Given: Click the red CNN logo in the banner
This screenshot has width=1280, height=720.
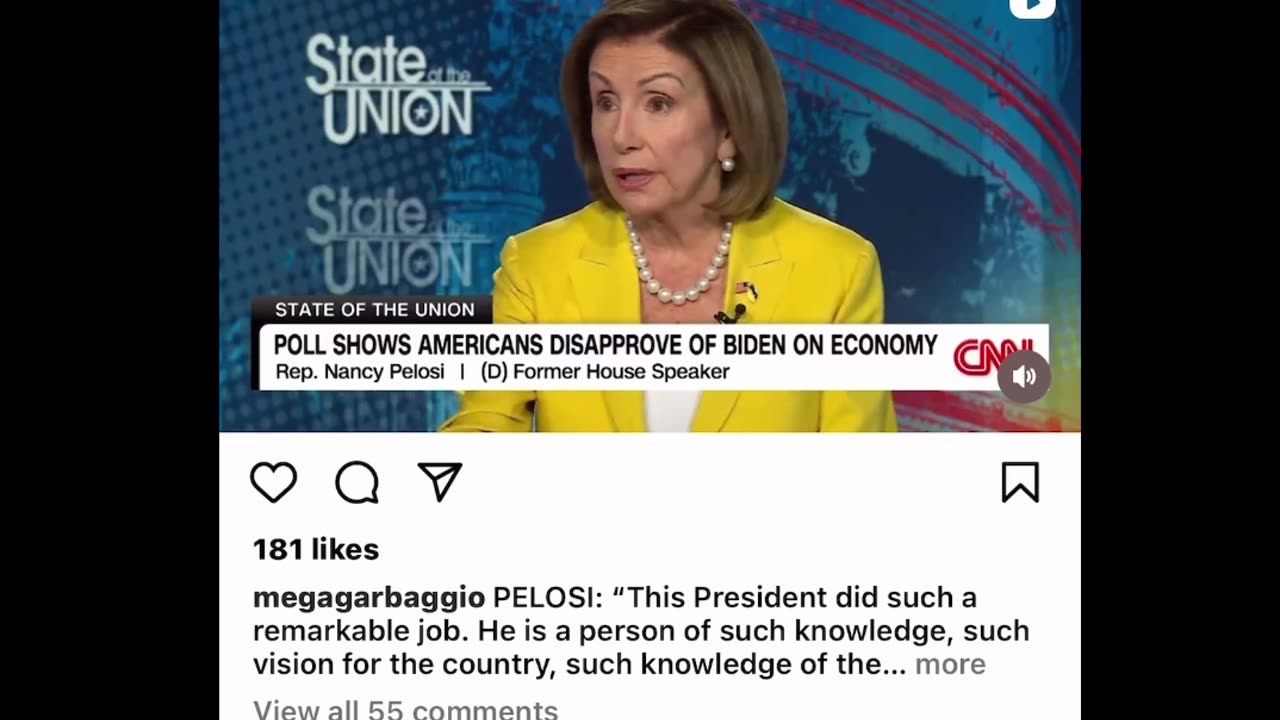Looking at the screenshot, I should pos(990,357).
